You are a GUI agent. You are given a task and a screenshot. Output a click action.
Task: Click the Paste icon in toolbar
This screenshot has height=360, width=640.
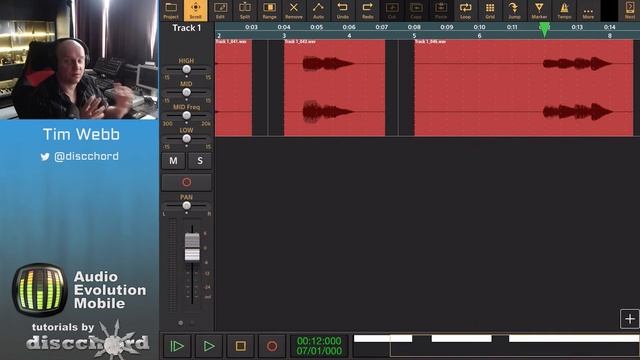pyautogui.click(x=441, y=10)
